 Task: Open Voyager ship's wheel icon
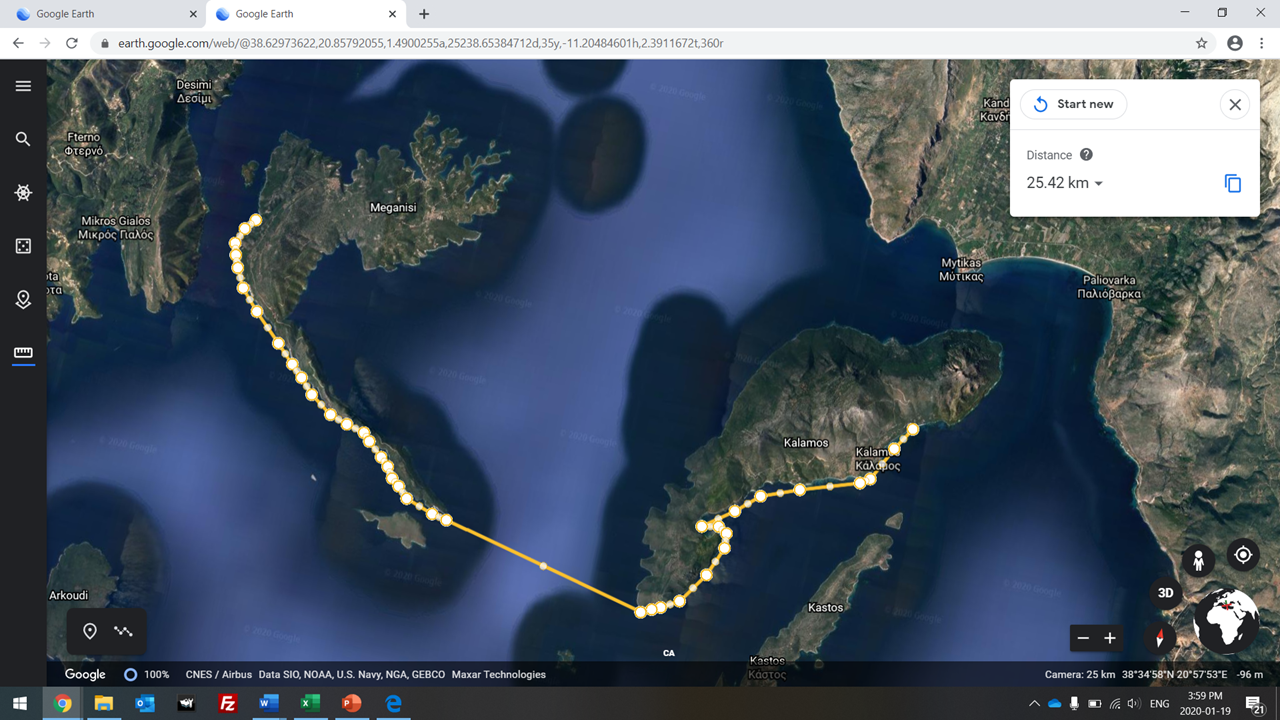click(23, 193)
